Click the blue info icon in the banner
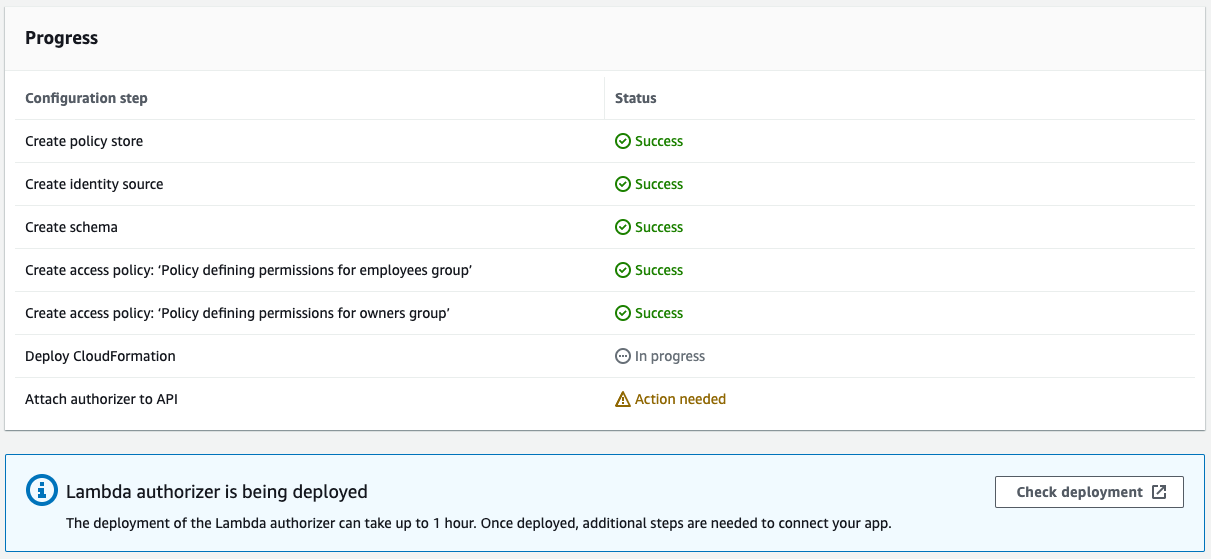The height and width of the screenshot is (559, 1211). (x=41, y=490)
